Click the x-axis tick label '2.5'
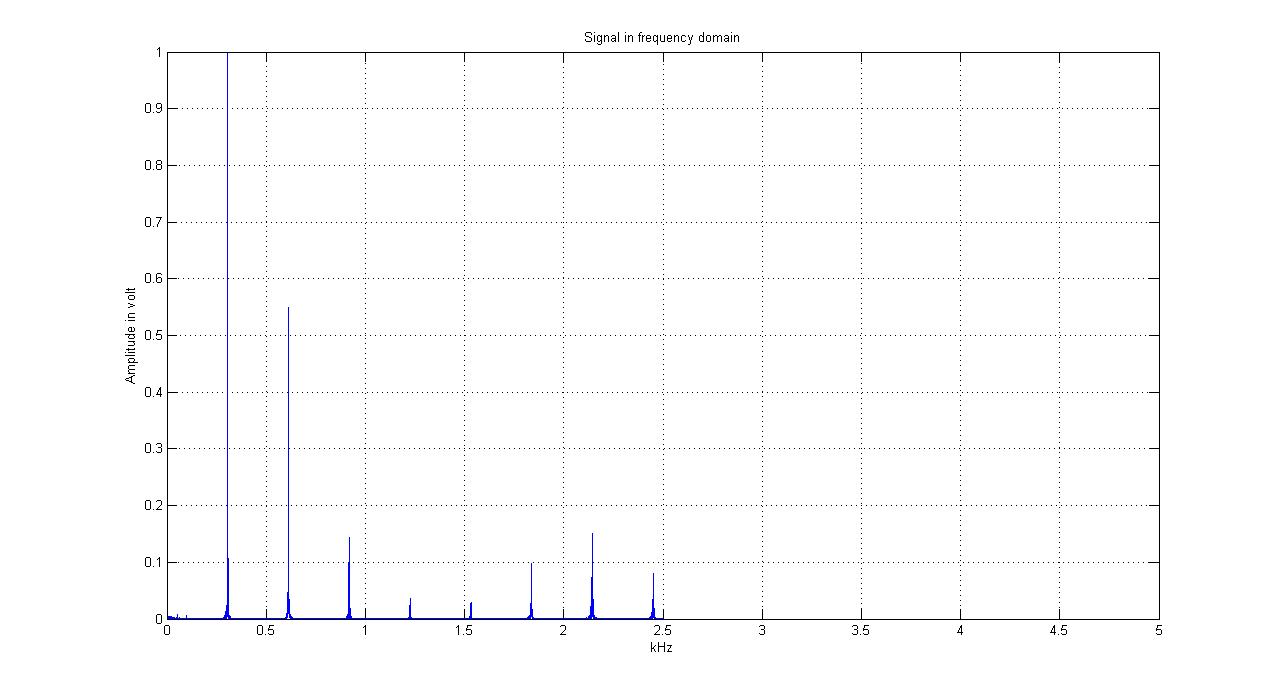 [662, 631]
